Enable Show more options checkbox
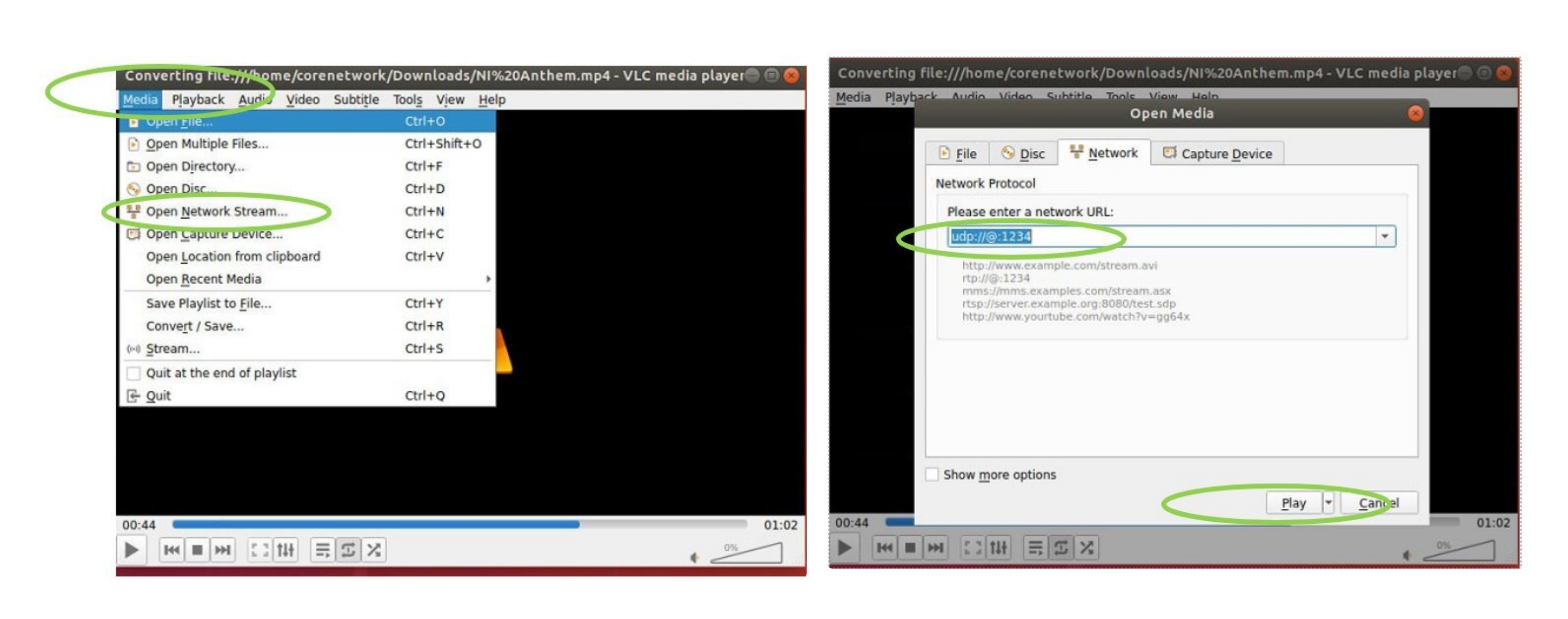Image resolution: width=1568 pixels, height=619 pixels. 932,474
